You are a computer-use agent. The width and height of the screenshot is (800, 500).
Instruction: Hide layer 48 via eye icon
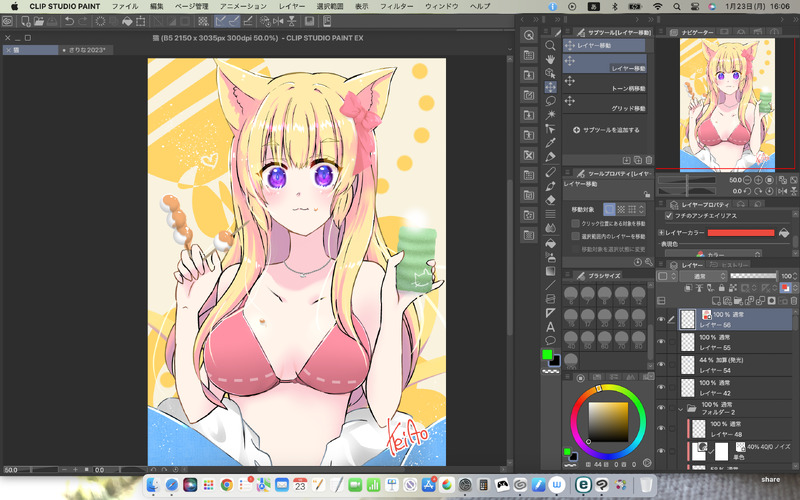click(x=661, y=429)
